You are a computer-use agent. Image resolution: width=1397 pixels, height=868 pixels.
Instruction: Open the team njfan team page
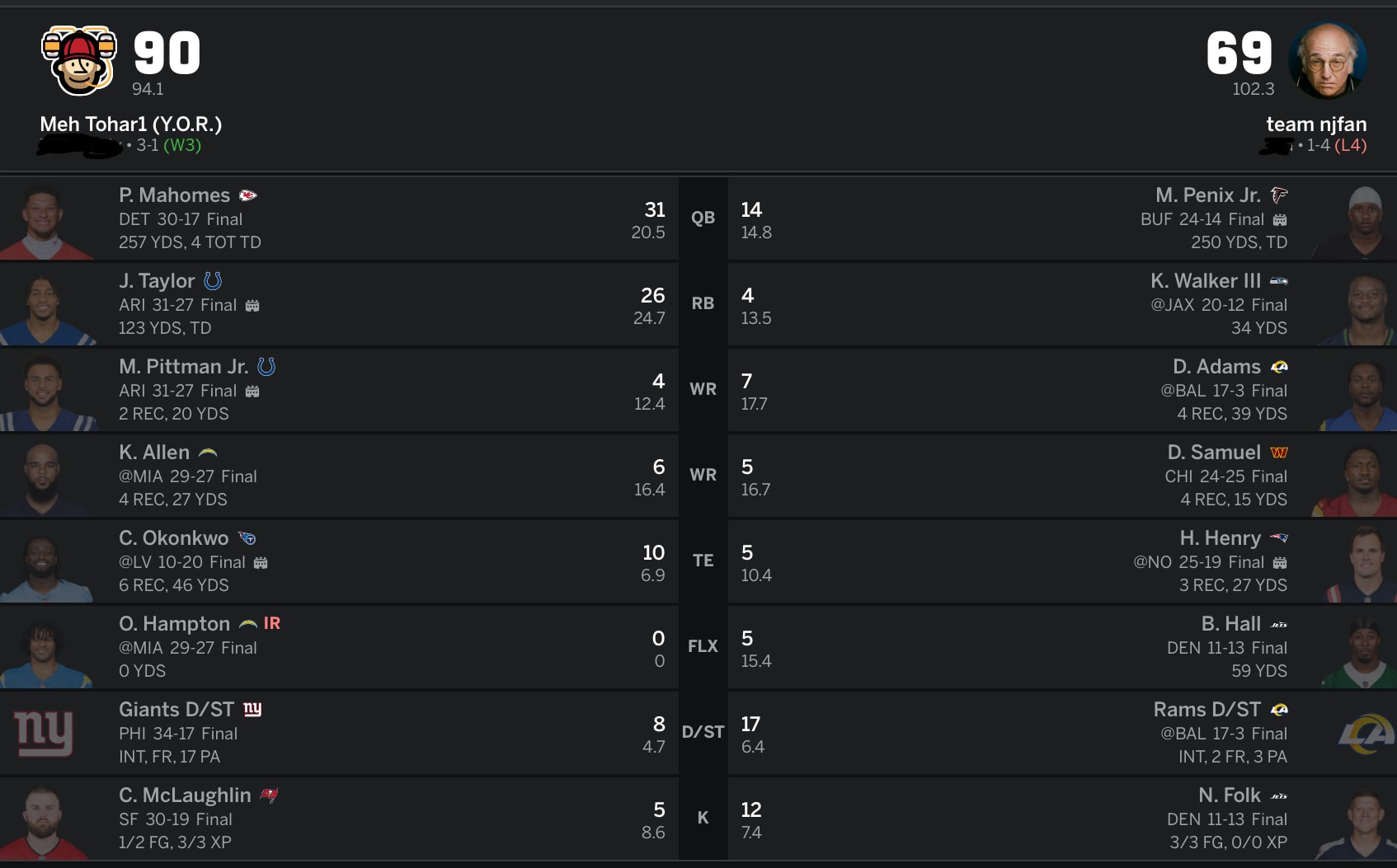click(x=1316, y=124)
